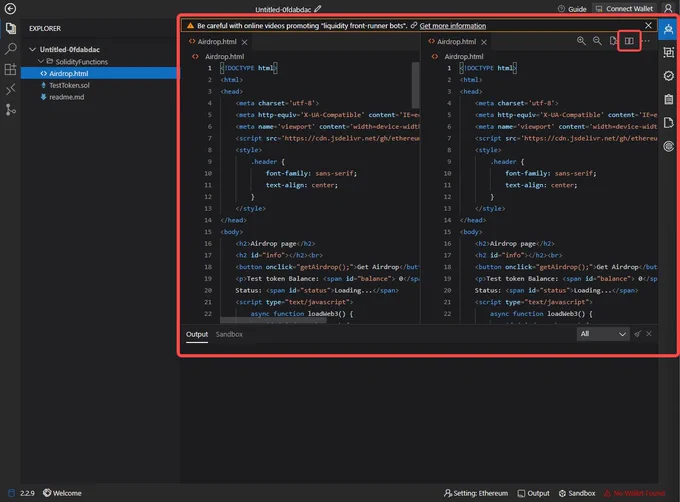Open the All filter dropdown in the Output panel
680x502 pixels.
click(603, 334)
